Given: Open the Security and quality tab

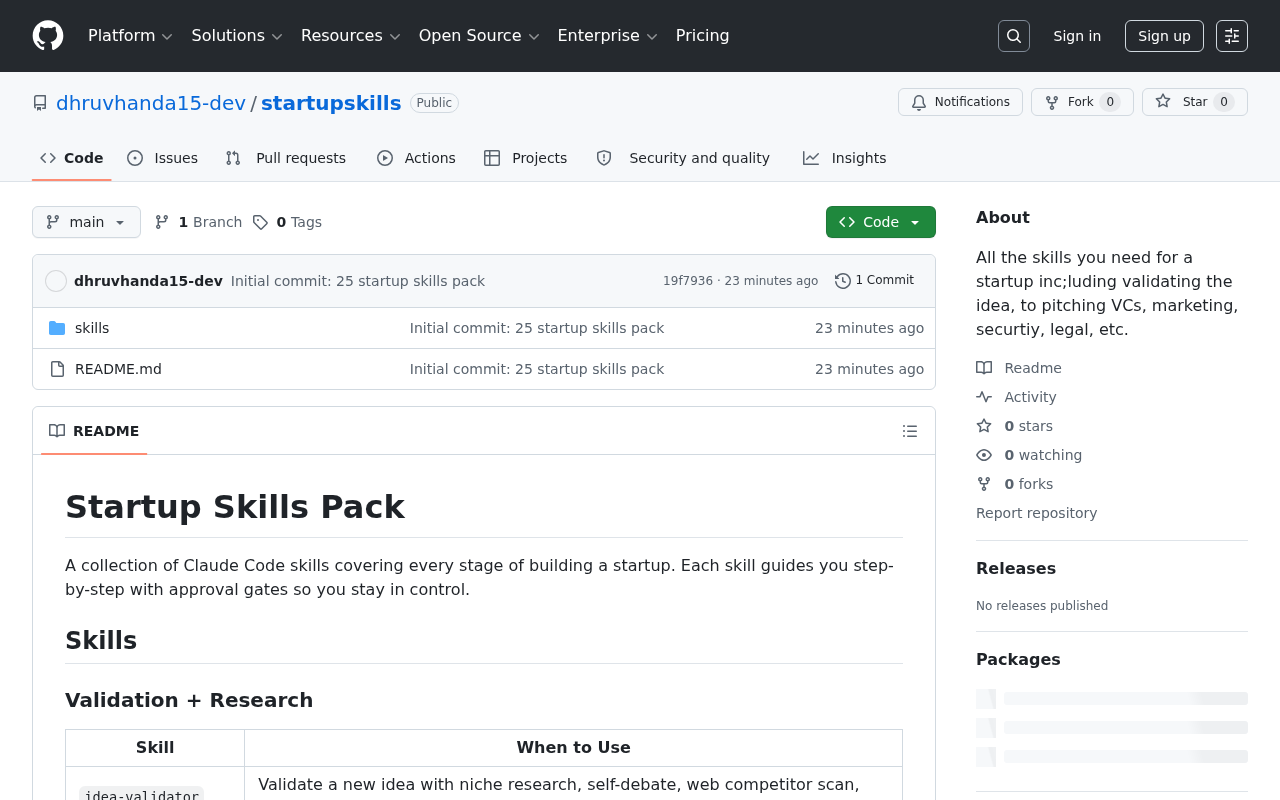Looking at the screenshot, I should tap(684, 158).
